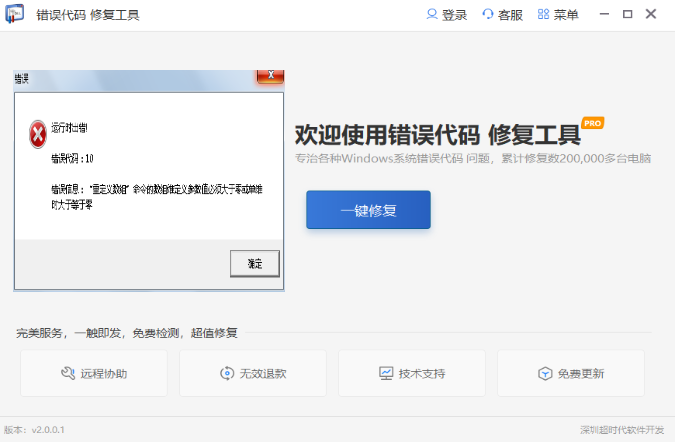Viewport: 675px width, 444px height.
Task: Minimize the repair tool window
Action: (604, 14)
